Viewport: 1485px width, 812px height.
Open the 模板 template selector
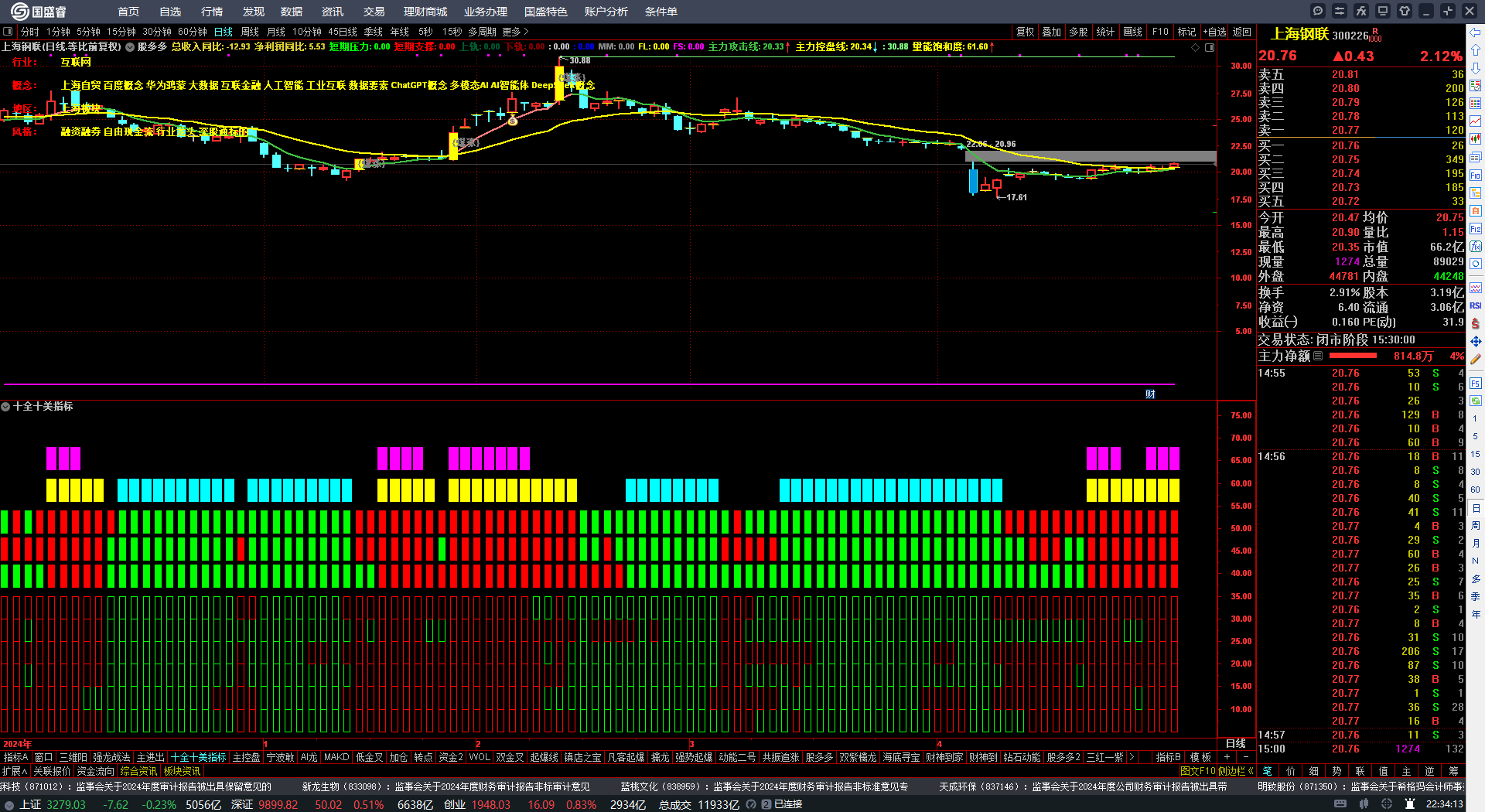click(1200, 757)
